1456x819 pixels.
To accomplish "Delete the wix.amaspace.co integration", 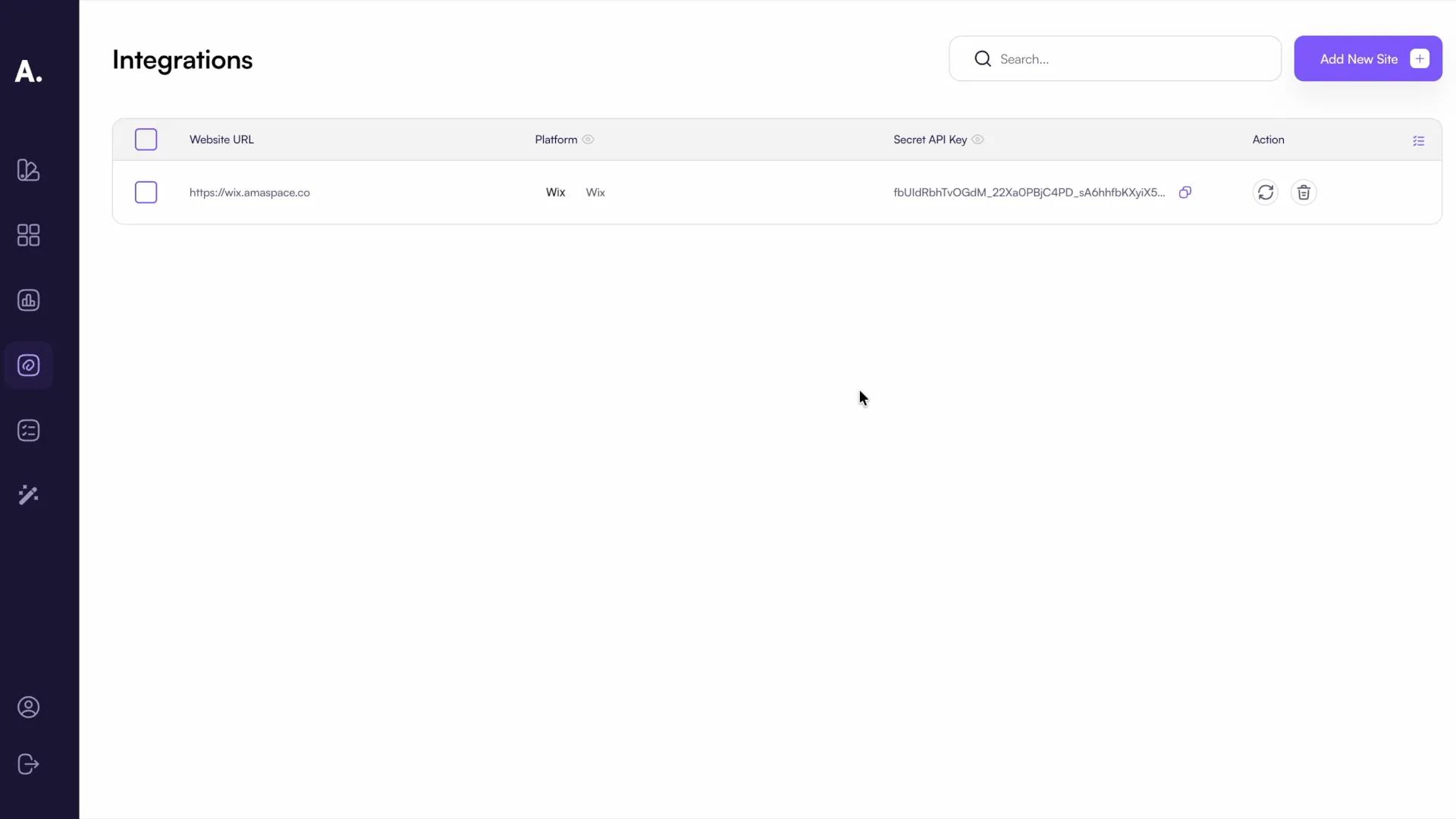I will point(1304,193).
